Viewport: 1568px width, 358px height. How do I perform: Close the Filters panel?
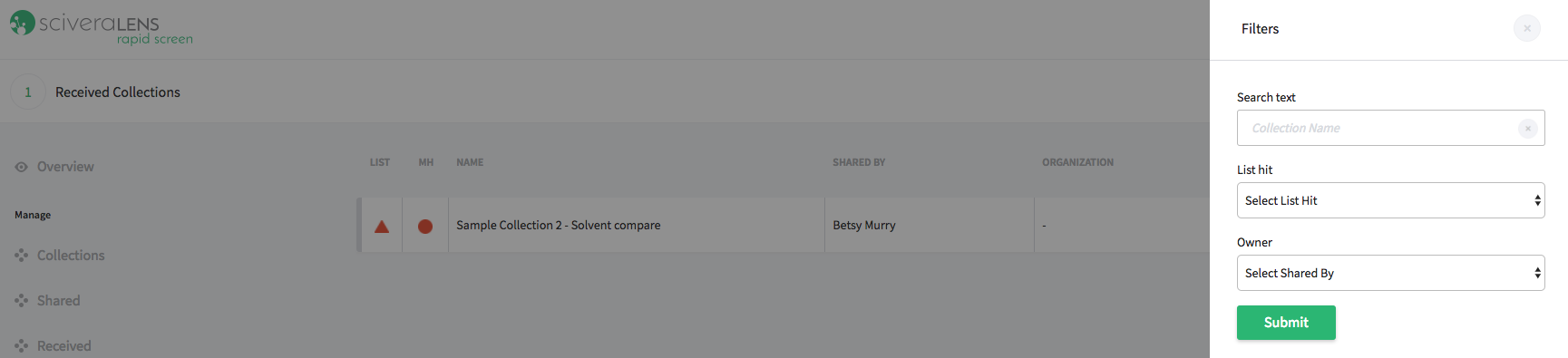[1527, 28]
